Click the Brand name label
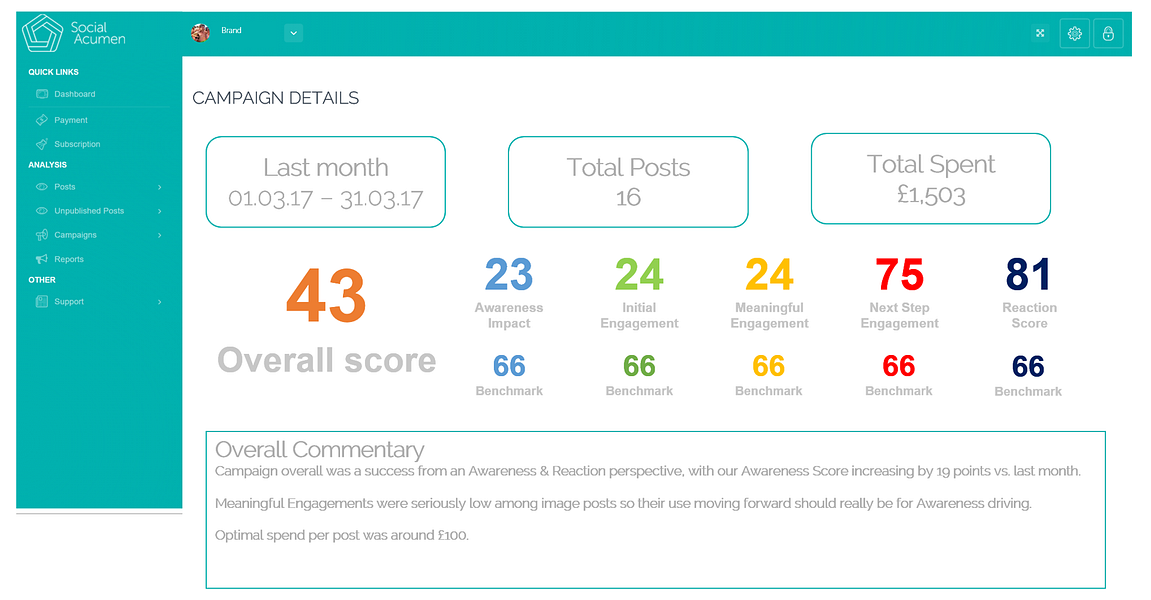1151x600 pixels. point(231,30)
